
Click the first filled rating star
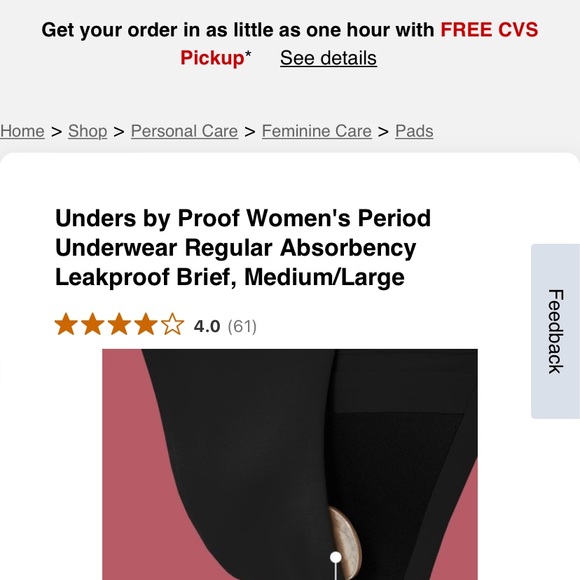click(x=66, y=324)
